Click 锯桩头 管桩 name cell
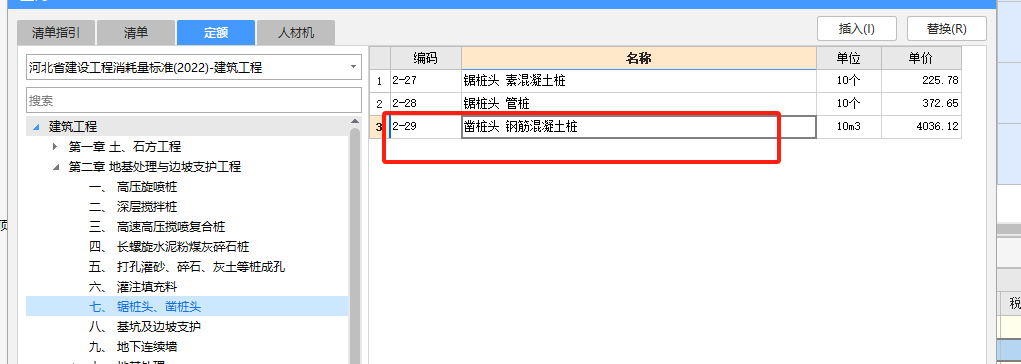 click(639, 104)
